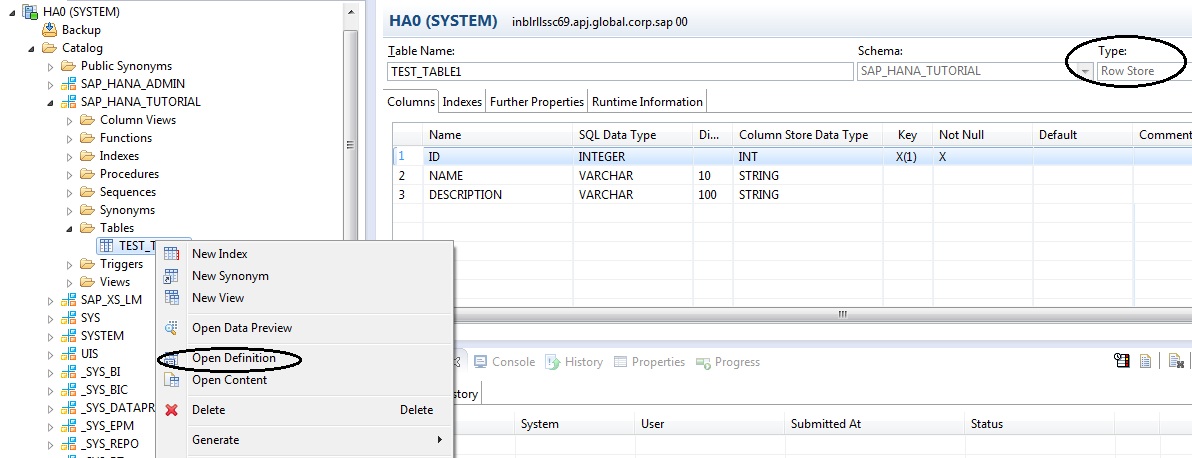Collapse the SAP_HANA_TUTORIAL schema
1192x458 pixels.
(x=50, y=103)
